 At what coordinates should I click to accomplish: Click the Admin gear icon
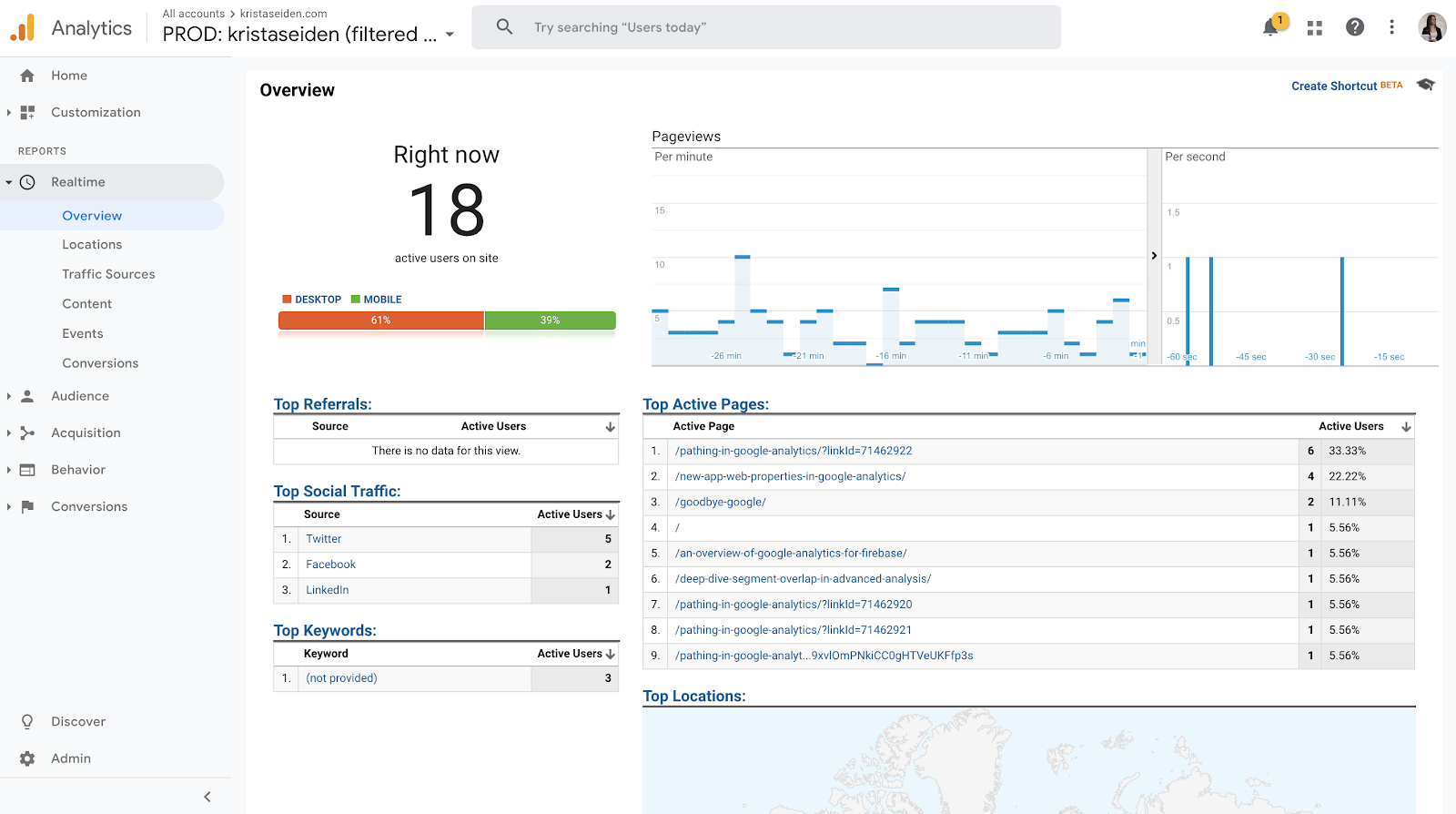[x=27, y=758]
